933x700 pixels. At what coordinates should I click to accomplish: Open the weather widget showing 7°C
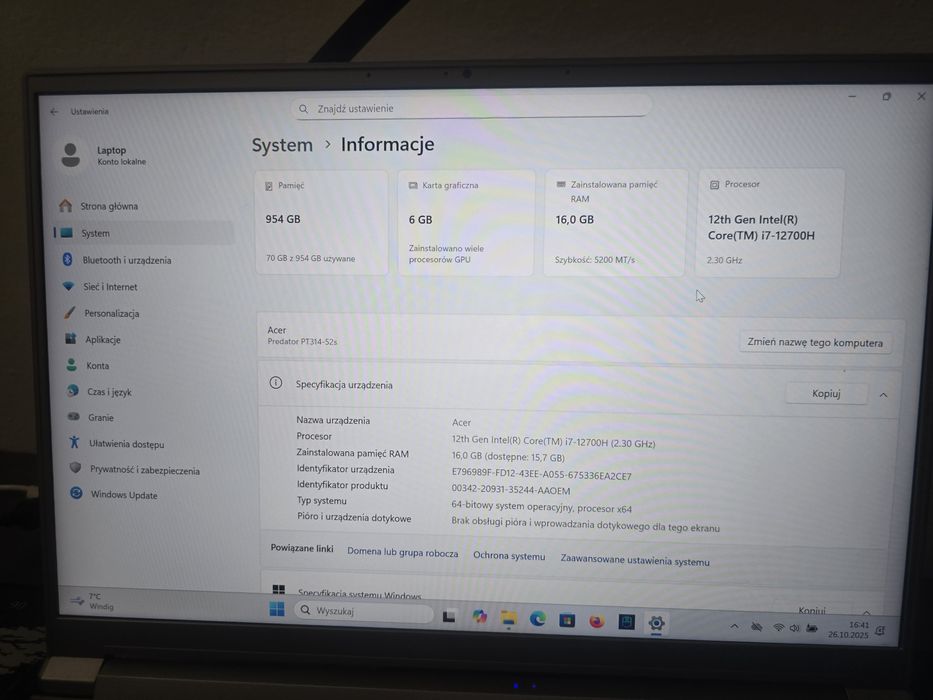pyautogui.click(x=92, y=601)
